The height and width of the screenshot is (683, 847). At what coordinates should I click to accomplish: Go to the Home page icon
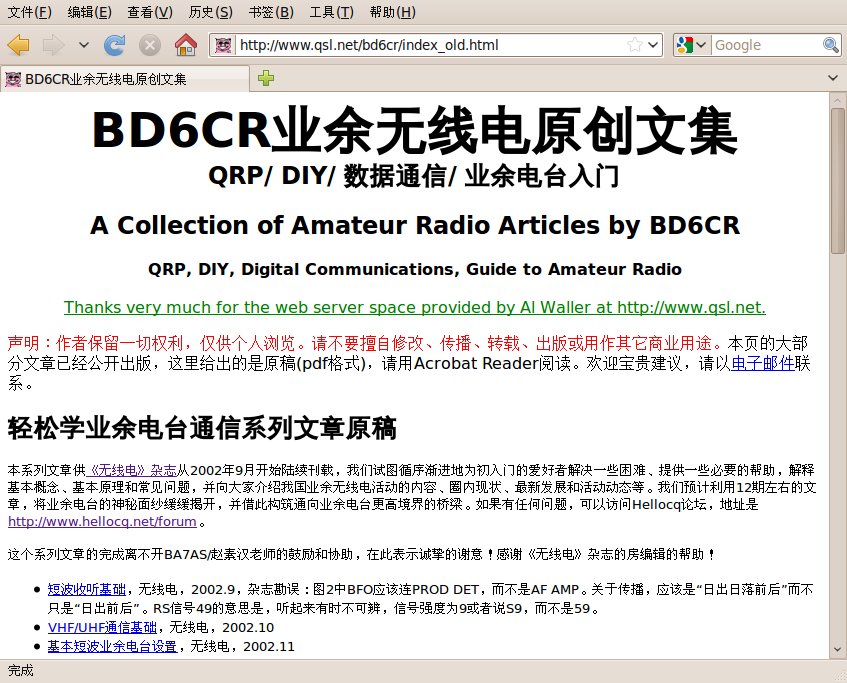(x=185, y=45)
